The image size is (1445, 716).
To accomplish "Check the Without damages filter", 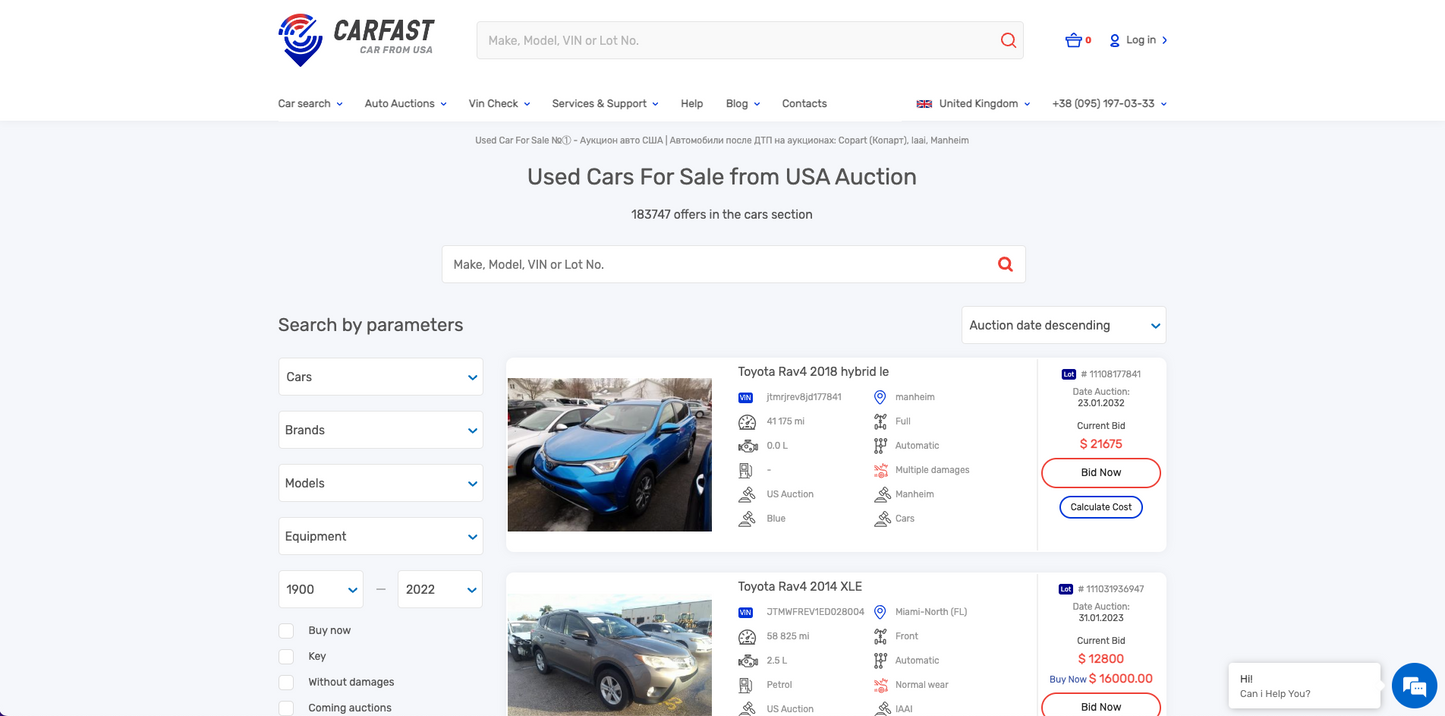I will pos(286,682).
